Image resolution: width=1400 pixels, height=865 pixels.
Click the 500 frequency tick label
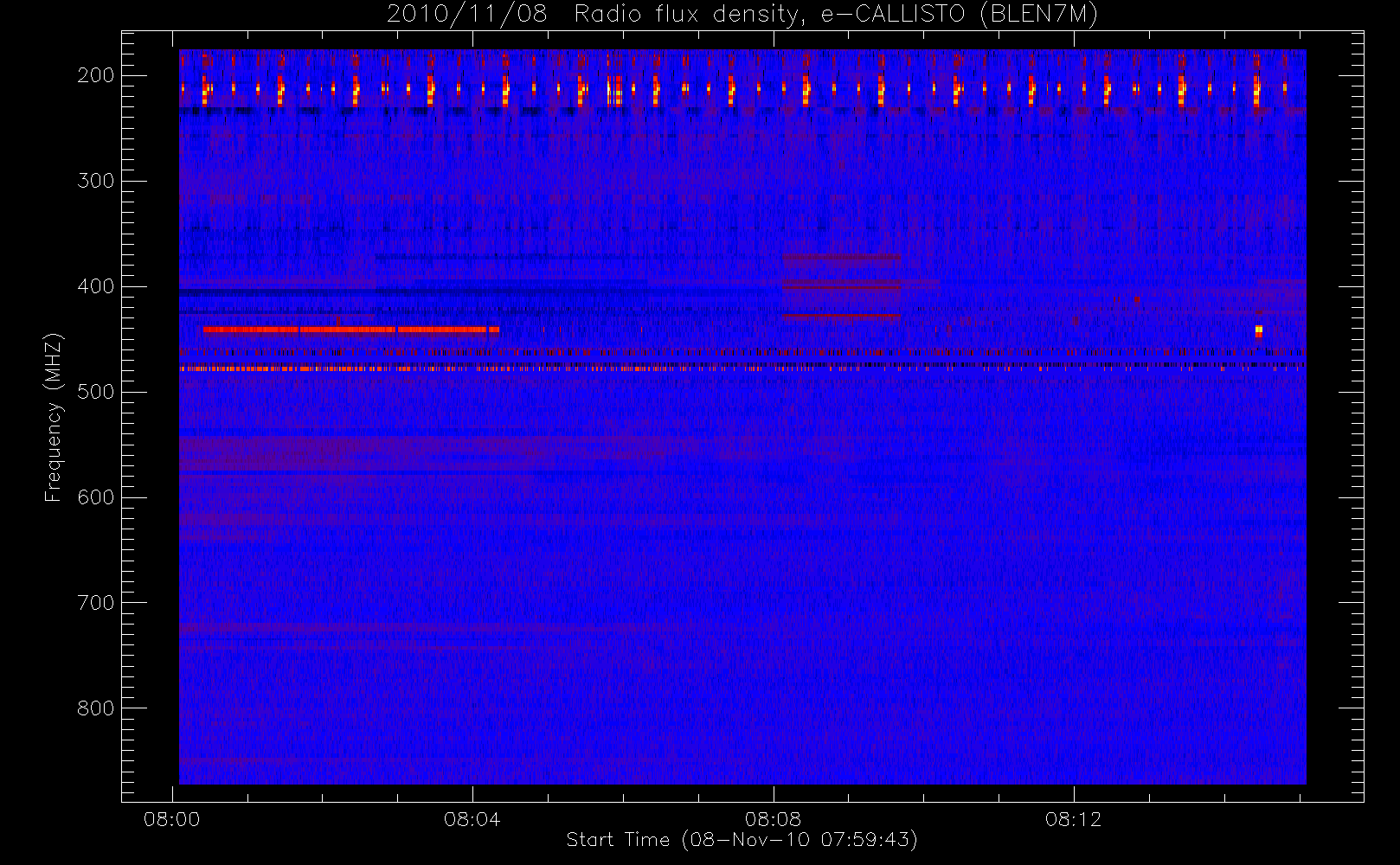pyautogui.click(x=95, y=392)
